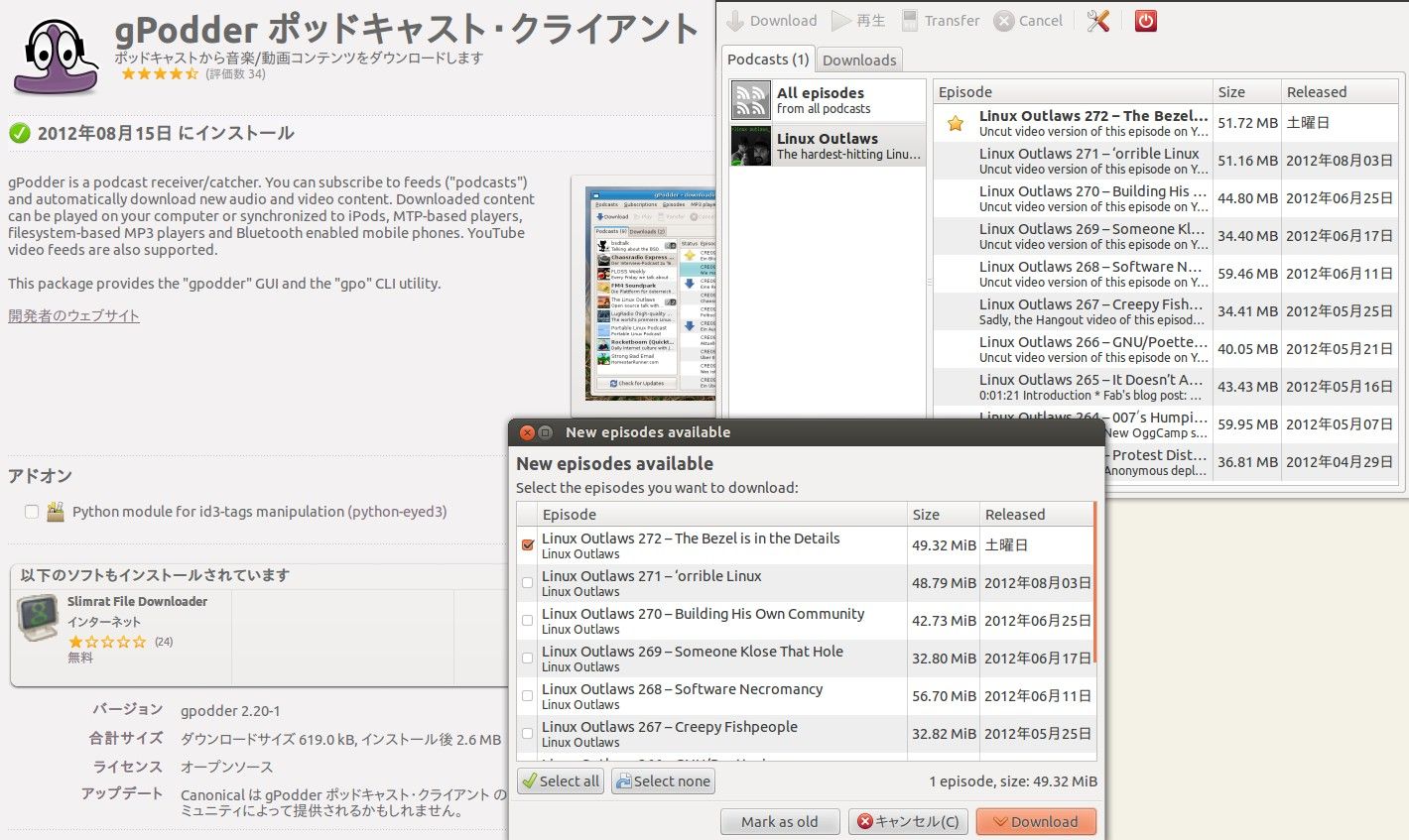Click the Slimrat File Downloader app icon
1409x840 pixels.
(x=38, y=618)
